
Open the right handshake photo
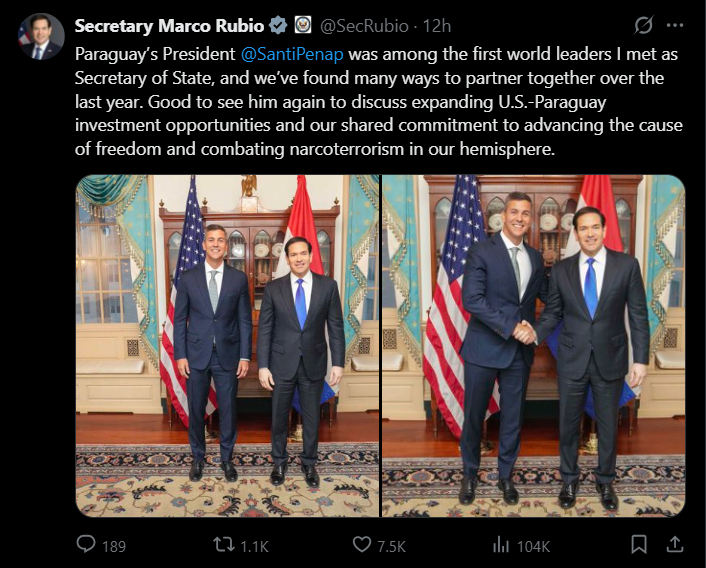pos(533,346)
